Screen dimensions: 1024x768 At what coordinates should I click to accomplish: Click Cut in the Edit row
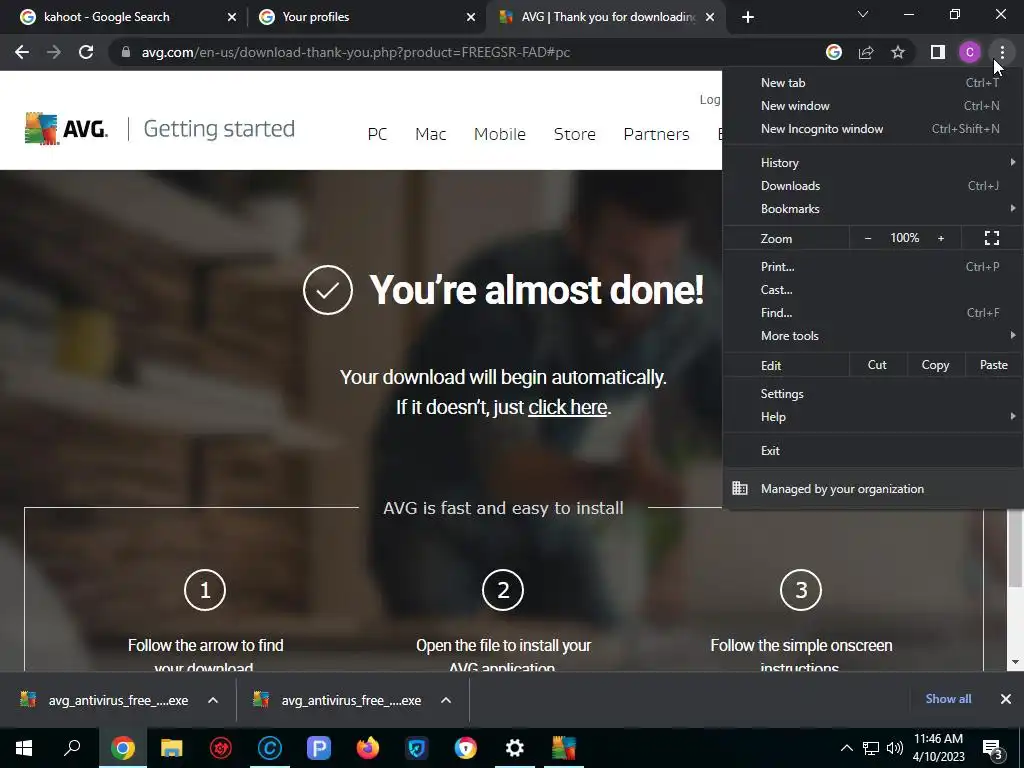pos(878,365)
